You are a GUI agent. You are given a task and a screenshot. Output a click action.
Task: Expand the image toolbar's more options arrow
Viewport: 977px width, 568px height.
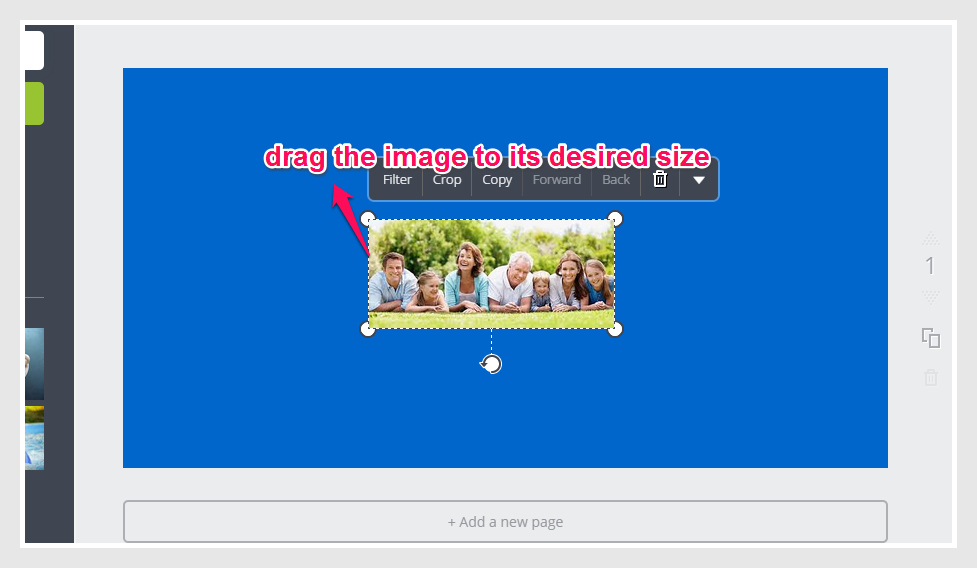point(699,180)
